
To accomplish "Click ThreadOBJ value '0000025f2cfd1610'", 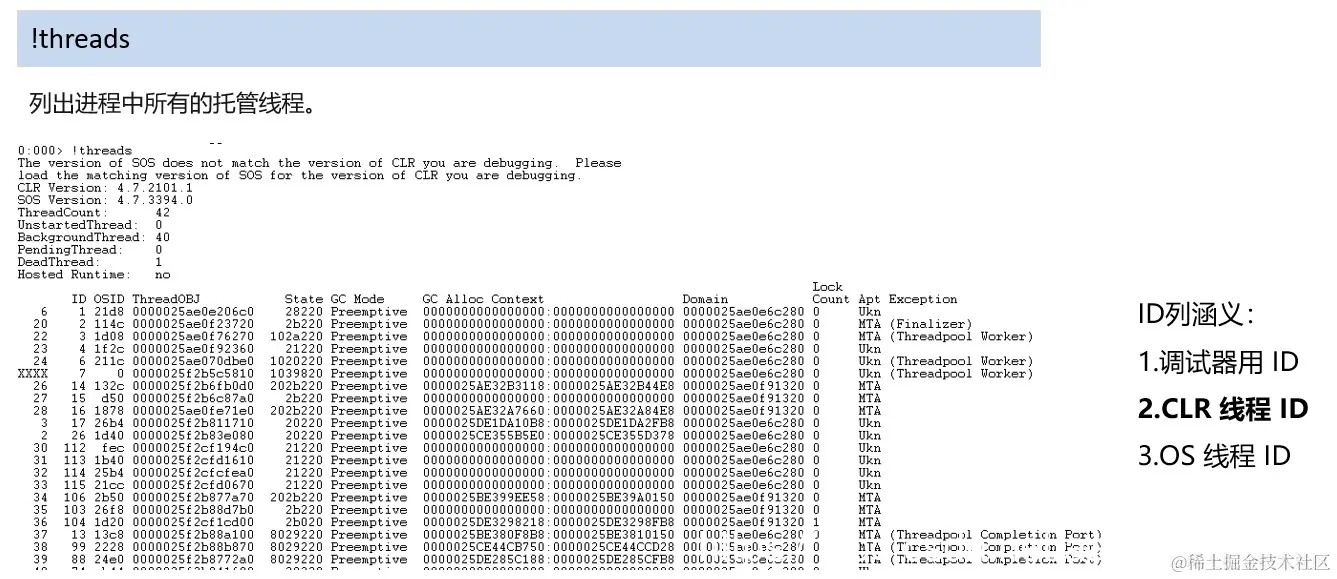I will [193, 460].
